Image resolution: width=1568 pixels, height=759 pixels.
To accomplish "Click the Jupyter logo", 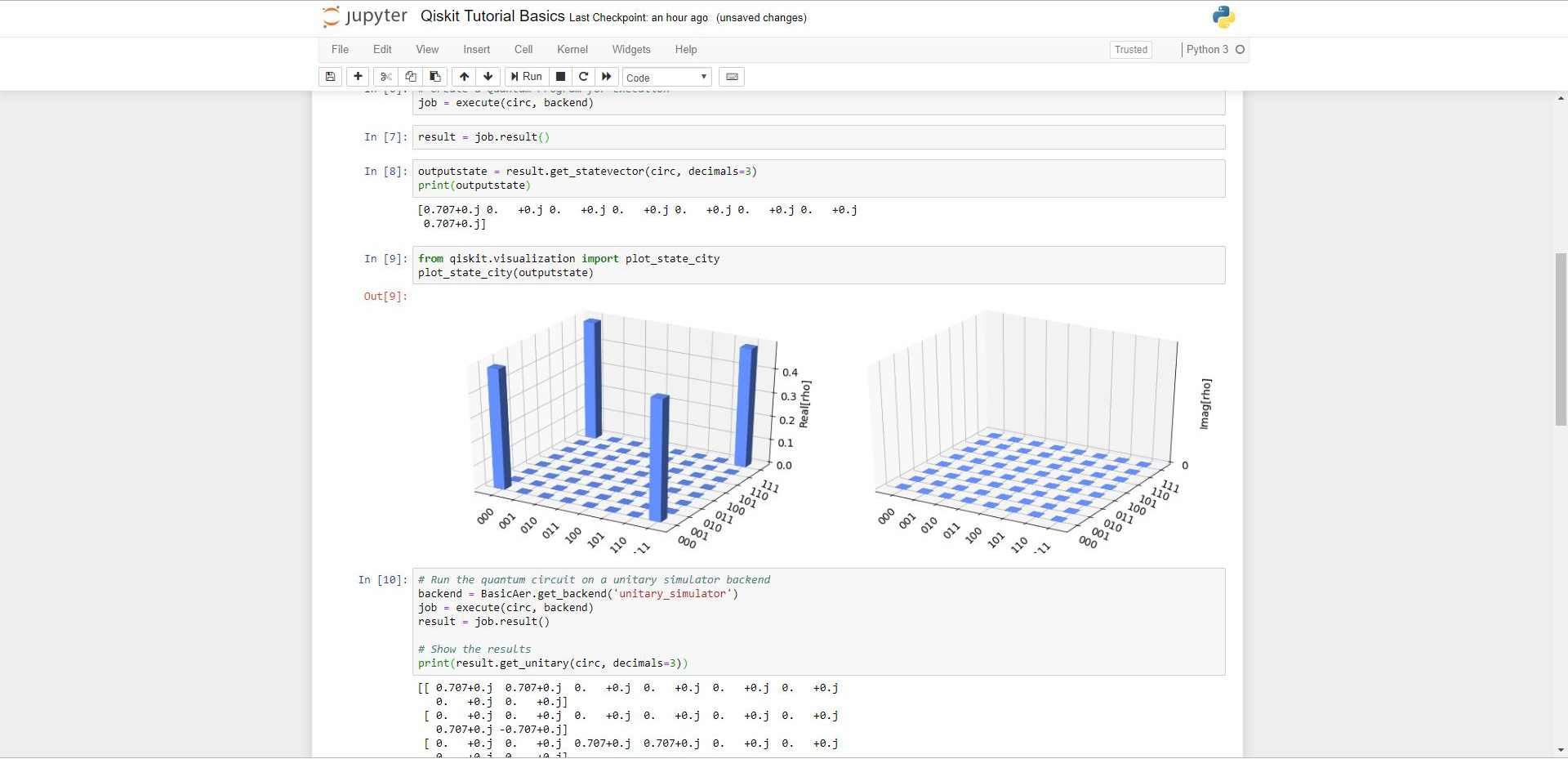I will point(365,17).
